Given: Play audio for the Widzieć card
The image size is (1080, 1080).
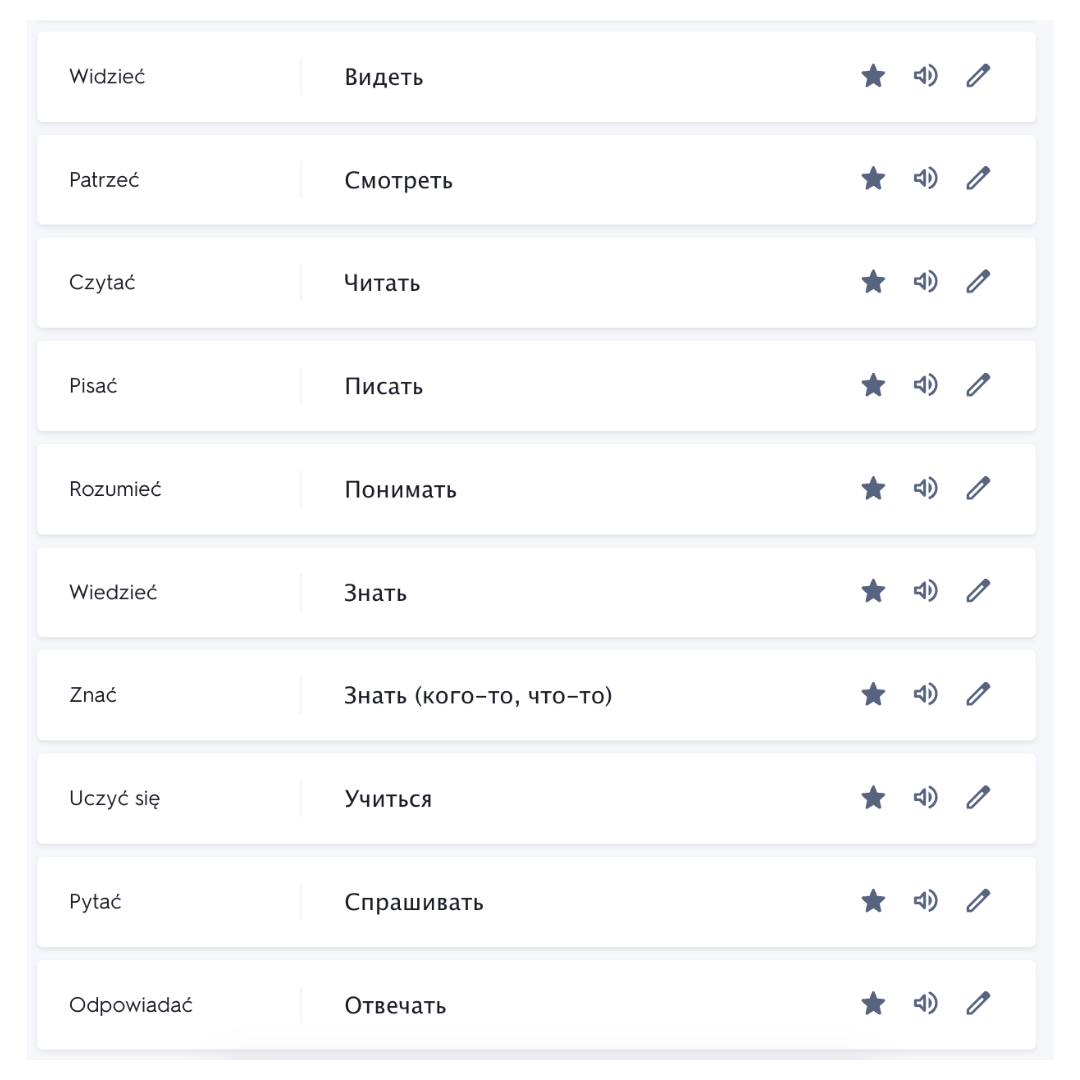Looking at the screenshot, I should [925, 76].
